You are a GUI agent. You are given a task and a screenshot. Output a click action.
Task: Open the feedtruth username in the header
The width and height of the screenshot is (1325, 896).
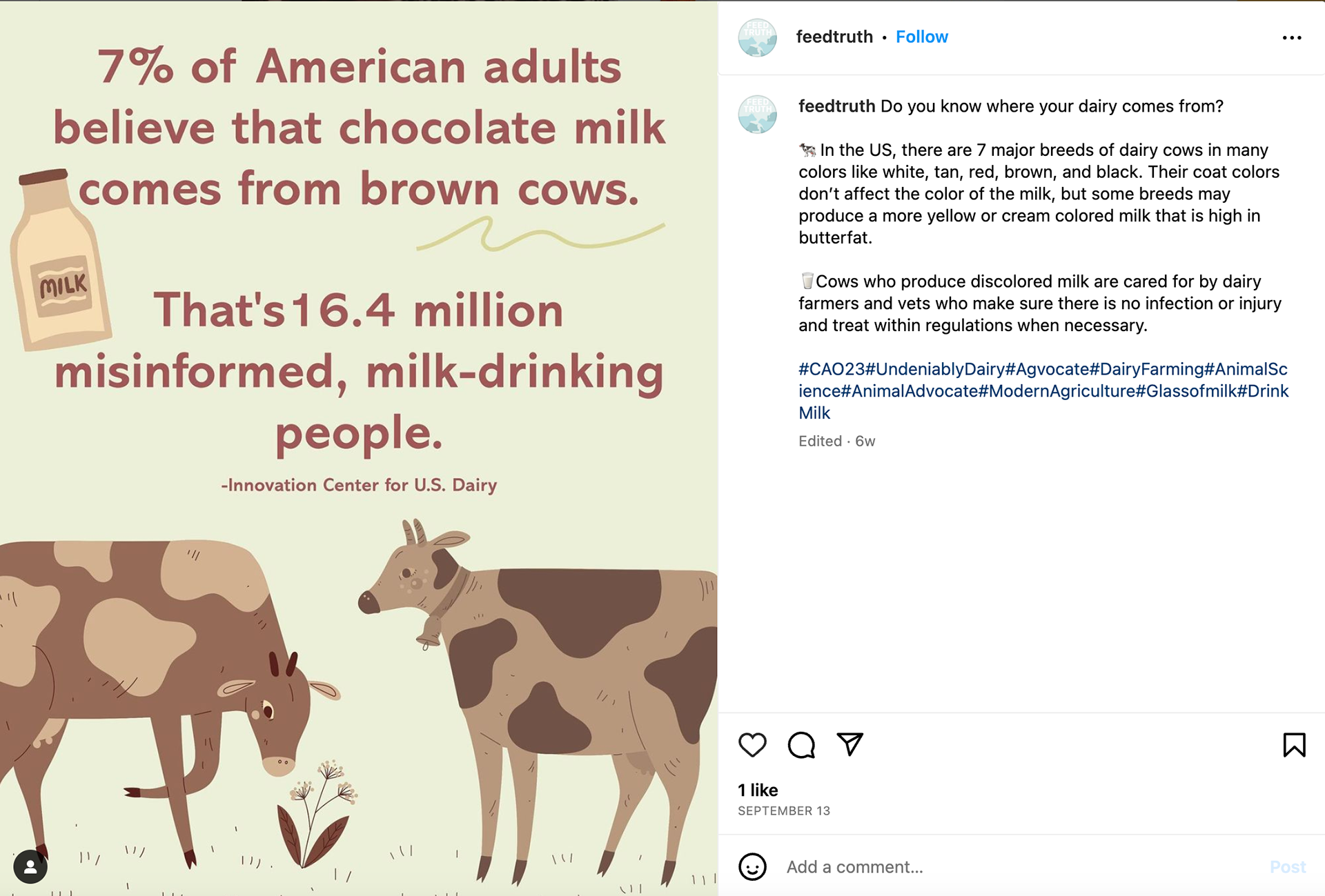tap(834, 37)
